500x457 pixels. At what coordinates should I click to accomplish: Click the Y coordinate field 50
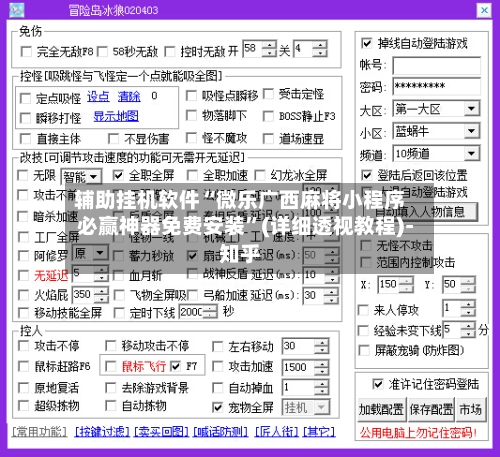coord(459,285)
